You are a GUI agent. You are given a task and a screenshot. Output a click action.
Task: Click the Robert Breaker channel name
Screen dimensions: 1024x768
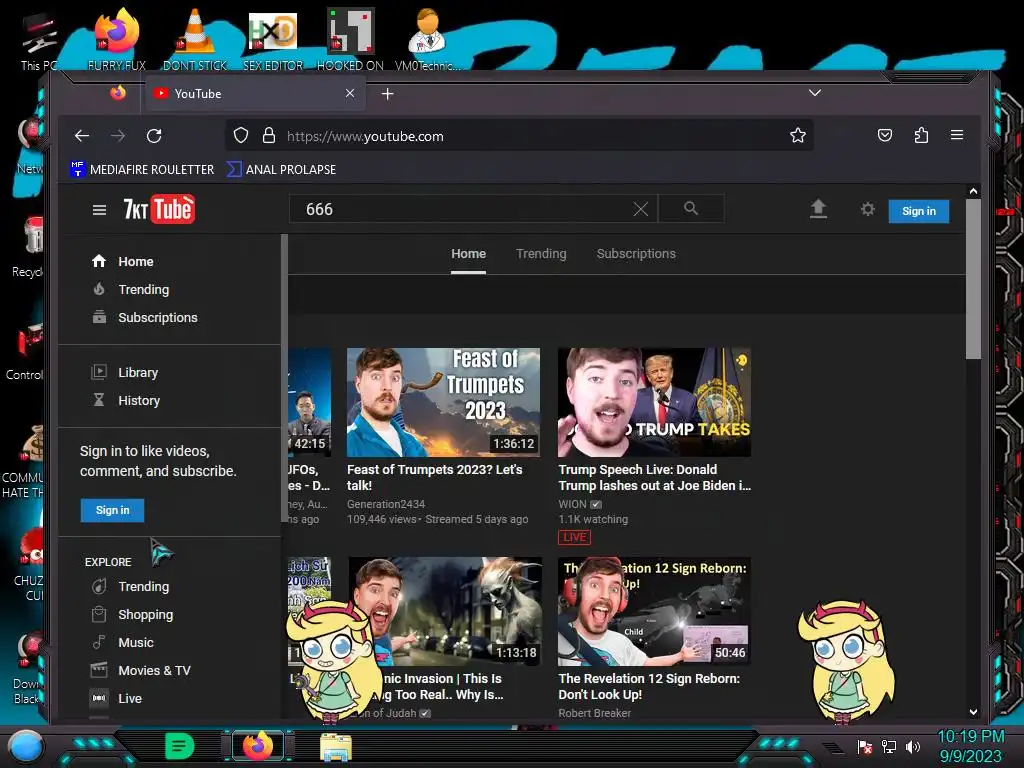click(x=594, y=713)
